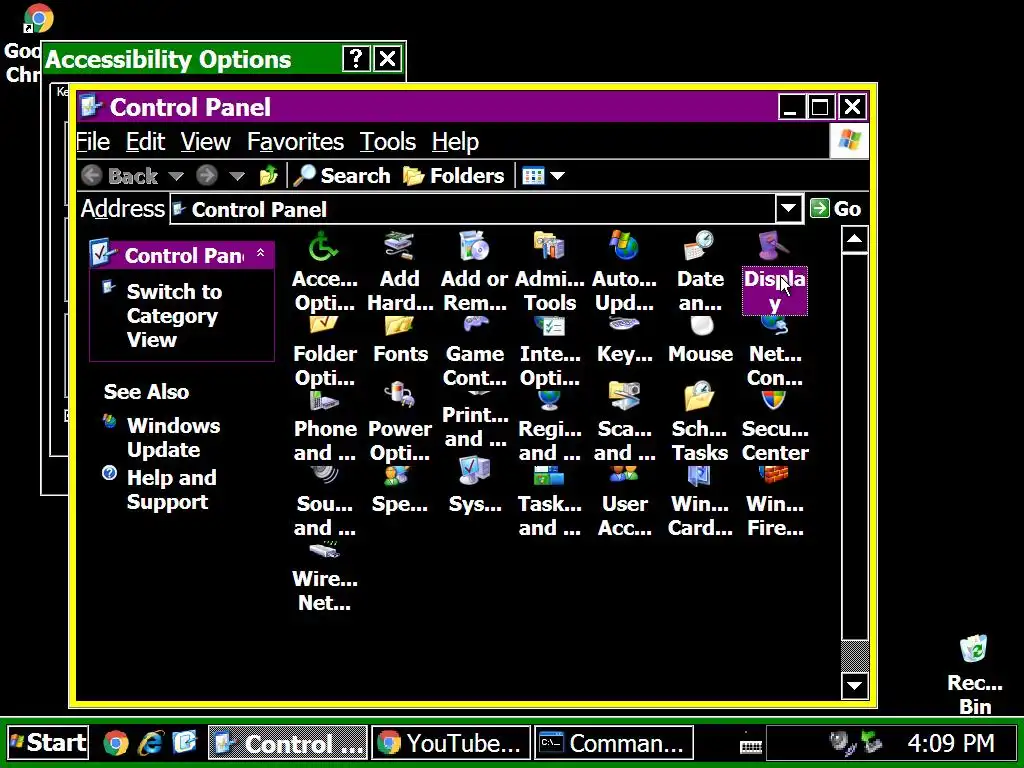Collapse the Control Panel side pane header

coord(261,253)
